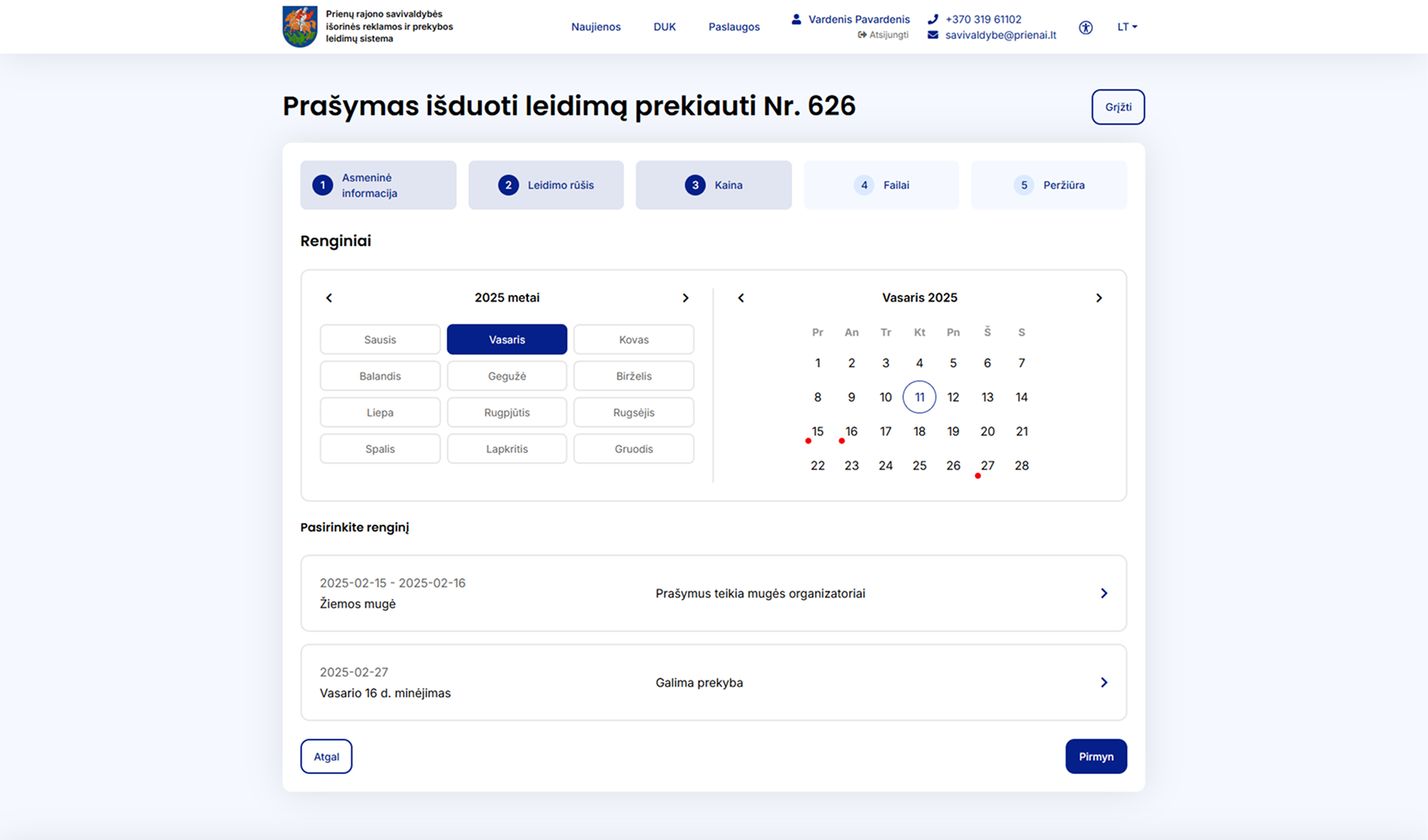Advance to next year after 2025 metai
The height and width of the screenshot is (840, 1428).
click(x=685, y=298)
